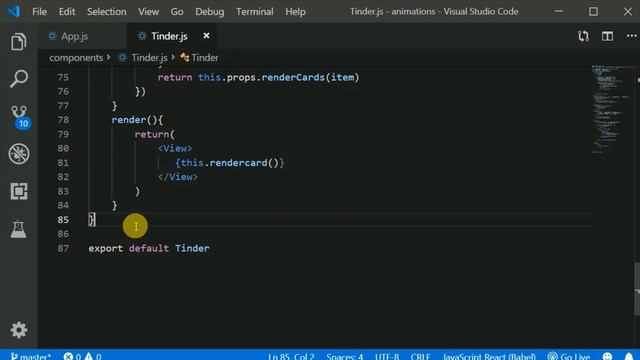
Task: Click the opening View tag on line 80
Action: pyautogui.click(x=175, y=148)
